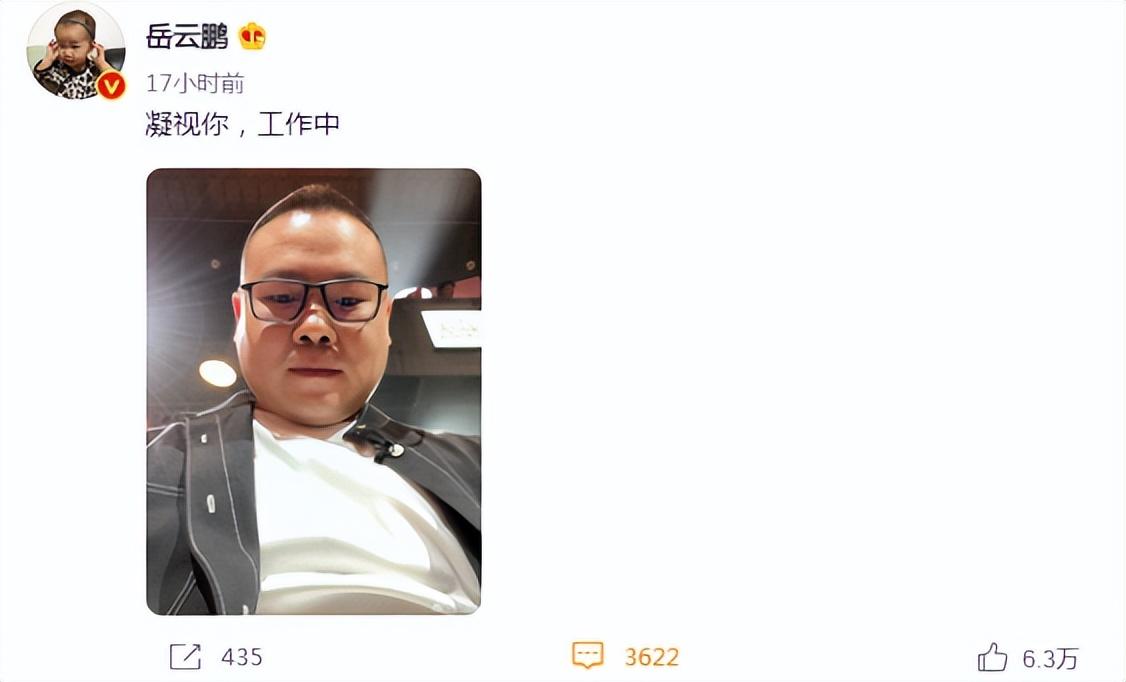Screen dimensions: 1126x682
Task: Click the clip-on microphone on the jacket
Action: [x=386, y=444]
